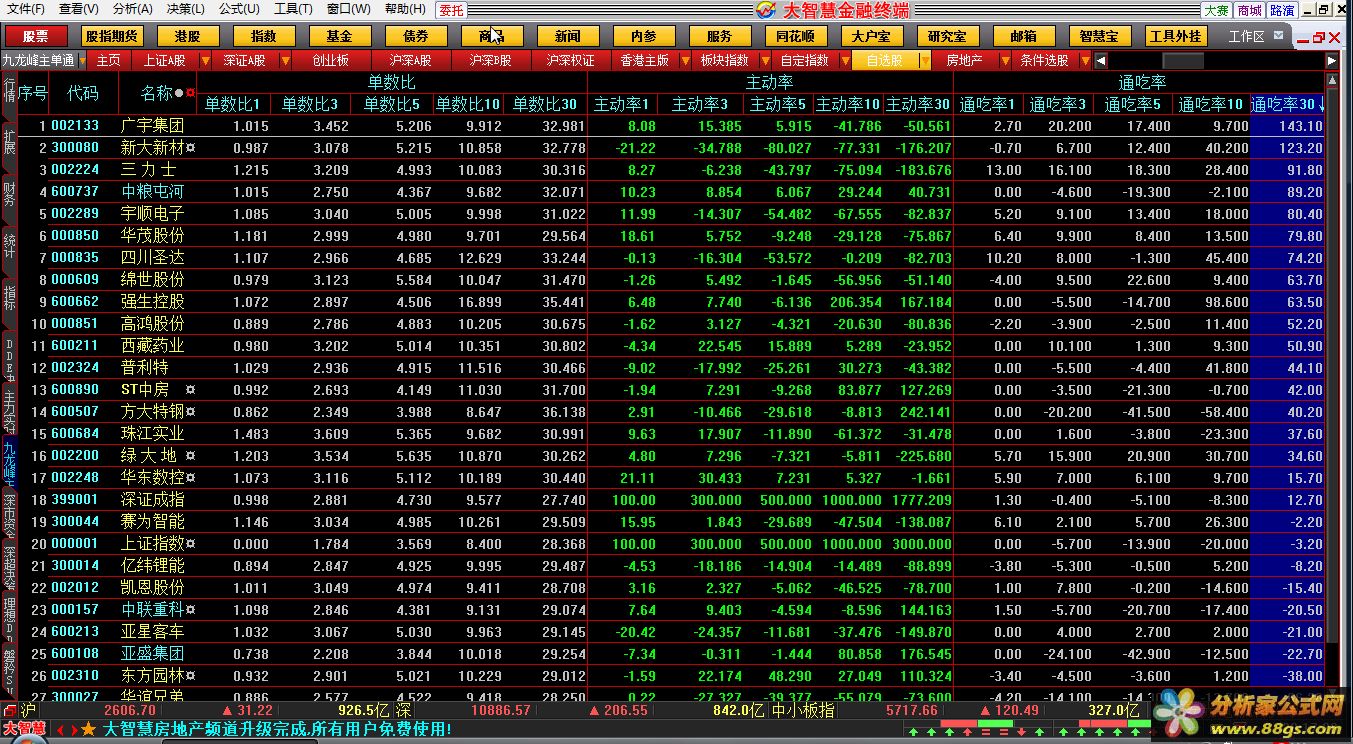
Task: Expand the 自定指数 tab dropdown arrow
Action: click(844, 61)
